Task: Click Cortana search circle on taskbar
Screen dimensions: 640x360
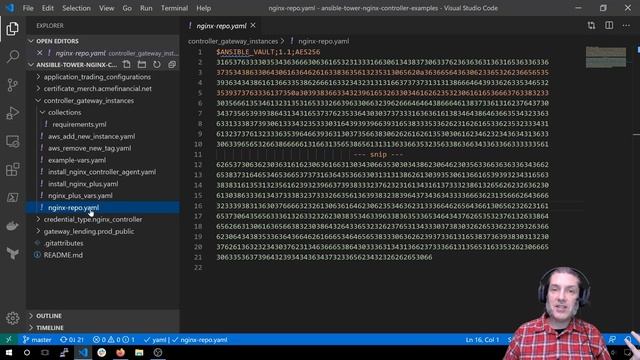Action: click(x=27, y=353)
